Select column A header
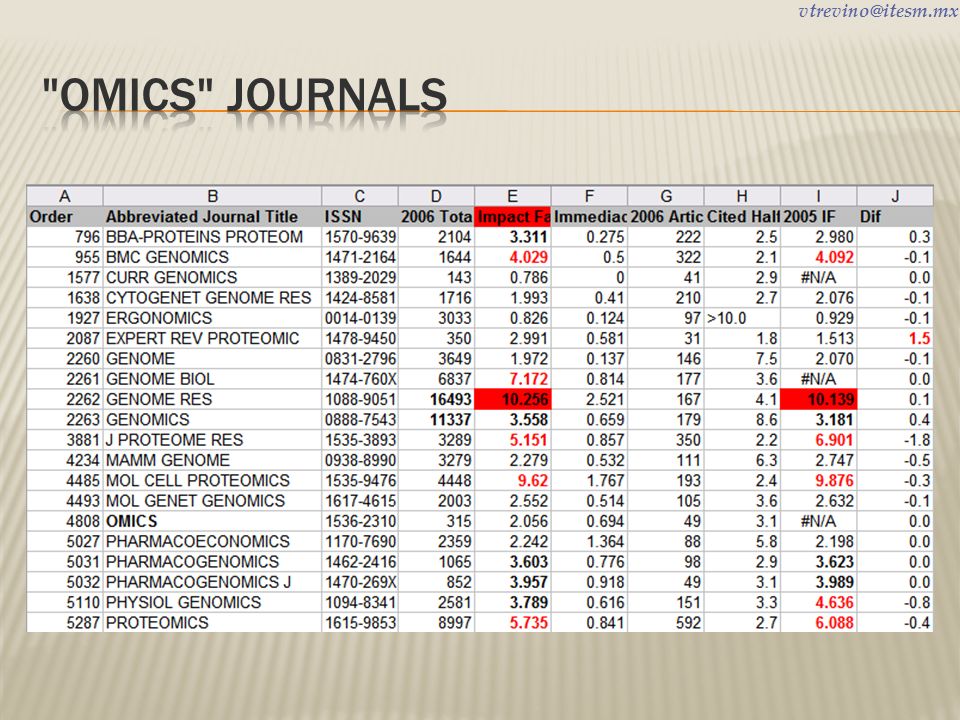Image resolution: width=960 pixels, height=720 pixels. [x=65, y=196]
